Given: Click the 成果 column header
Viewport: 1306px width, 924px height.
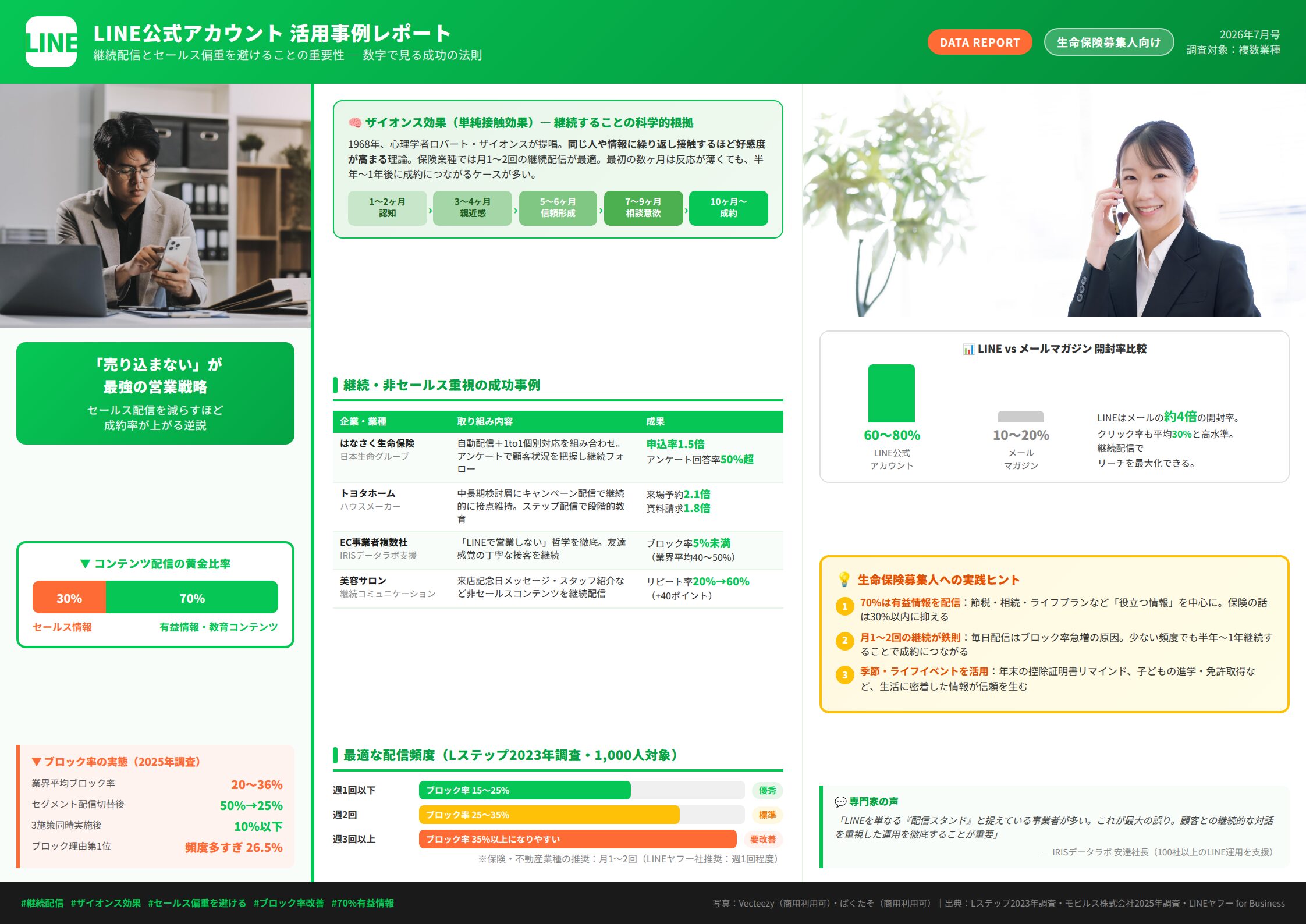Looking at the screenshot, I should click(x=655, y=422).
